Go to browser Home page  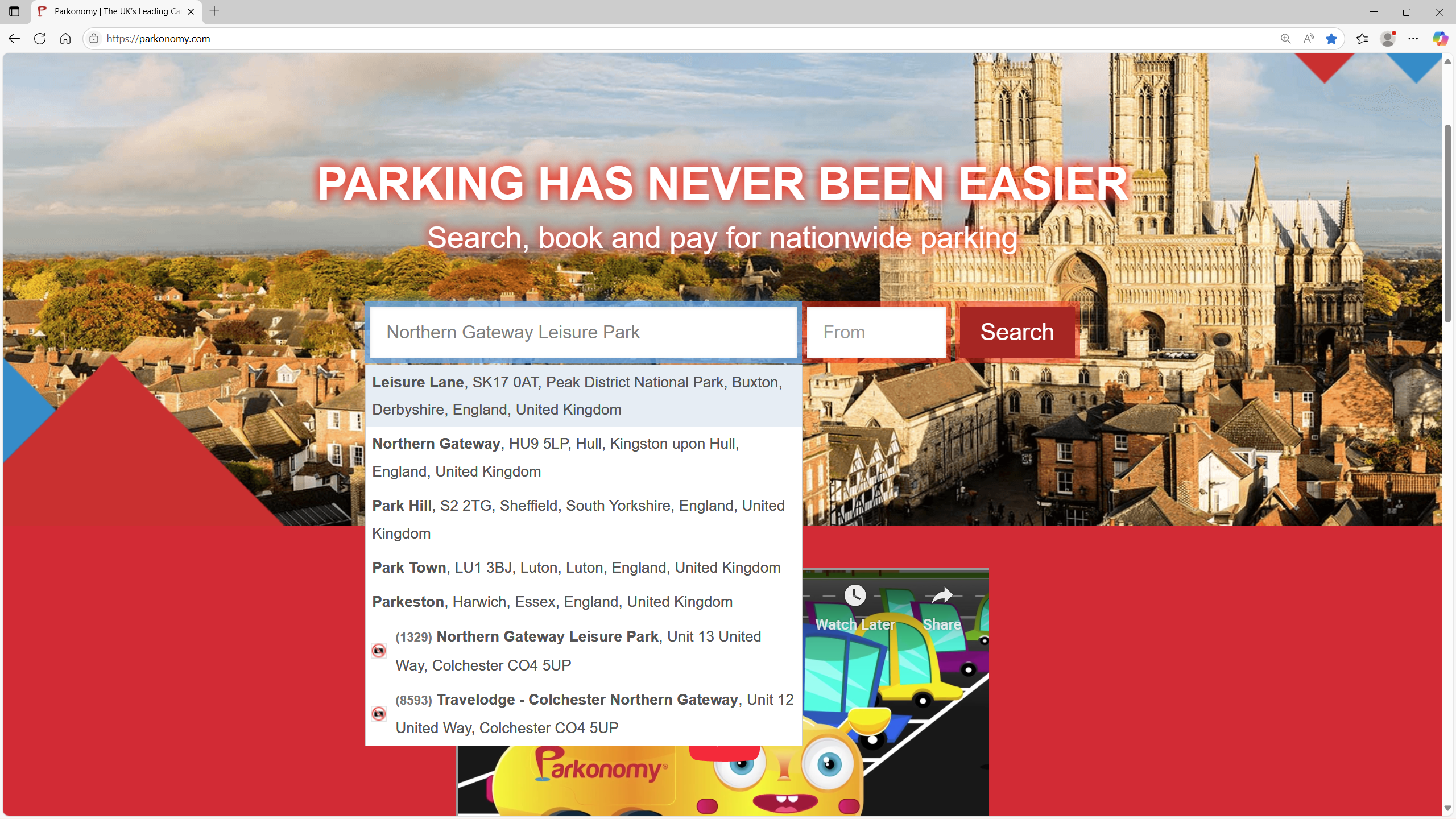(65, 39)
